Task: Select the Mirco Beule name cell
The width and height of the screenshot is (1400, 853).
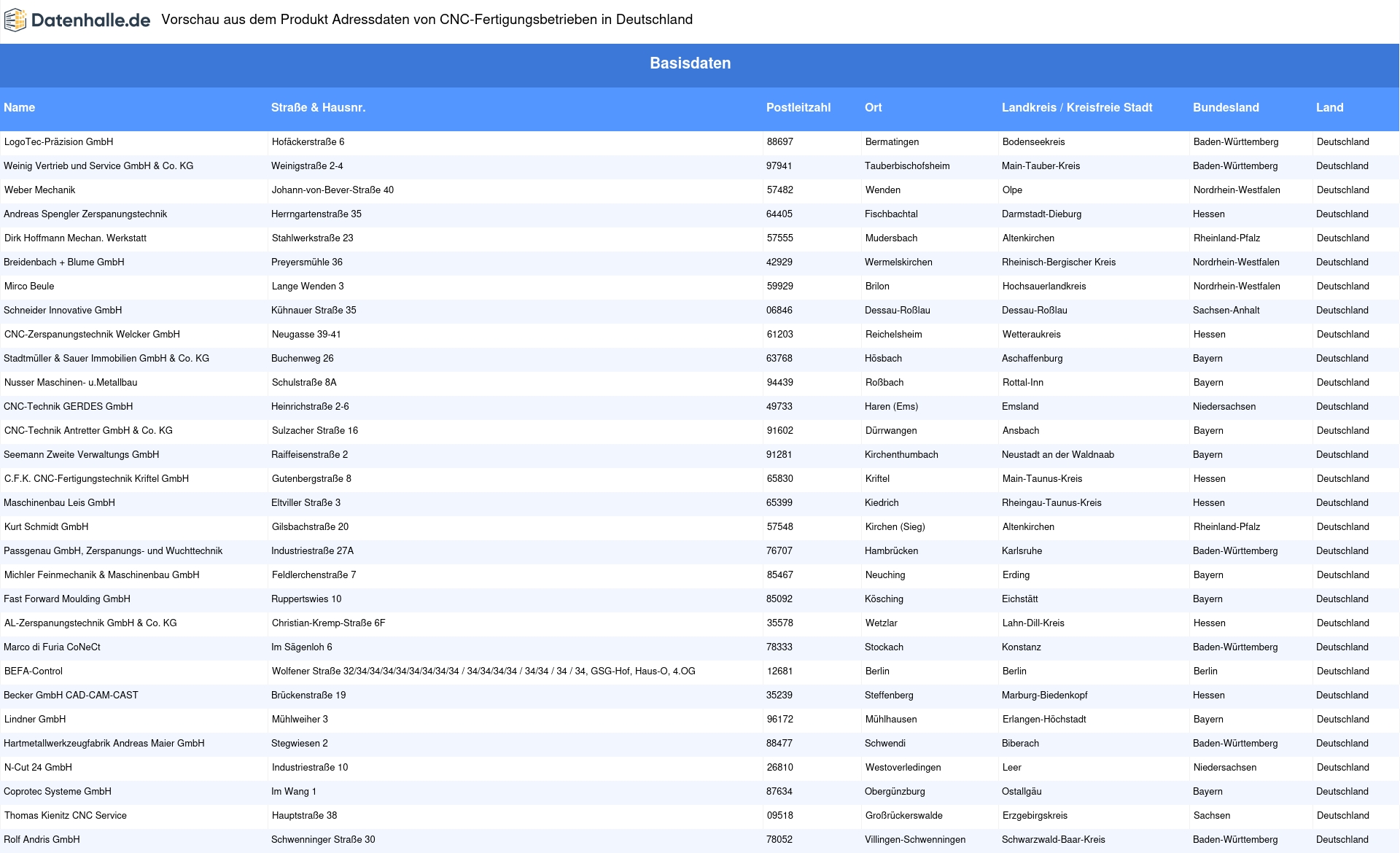Action: pos(29,286)
